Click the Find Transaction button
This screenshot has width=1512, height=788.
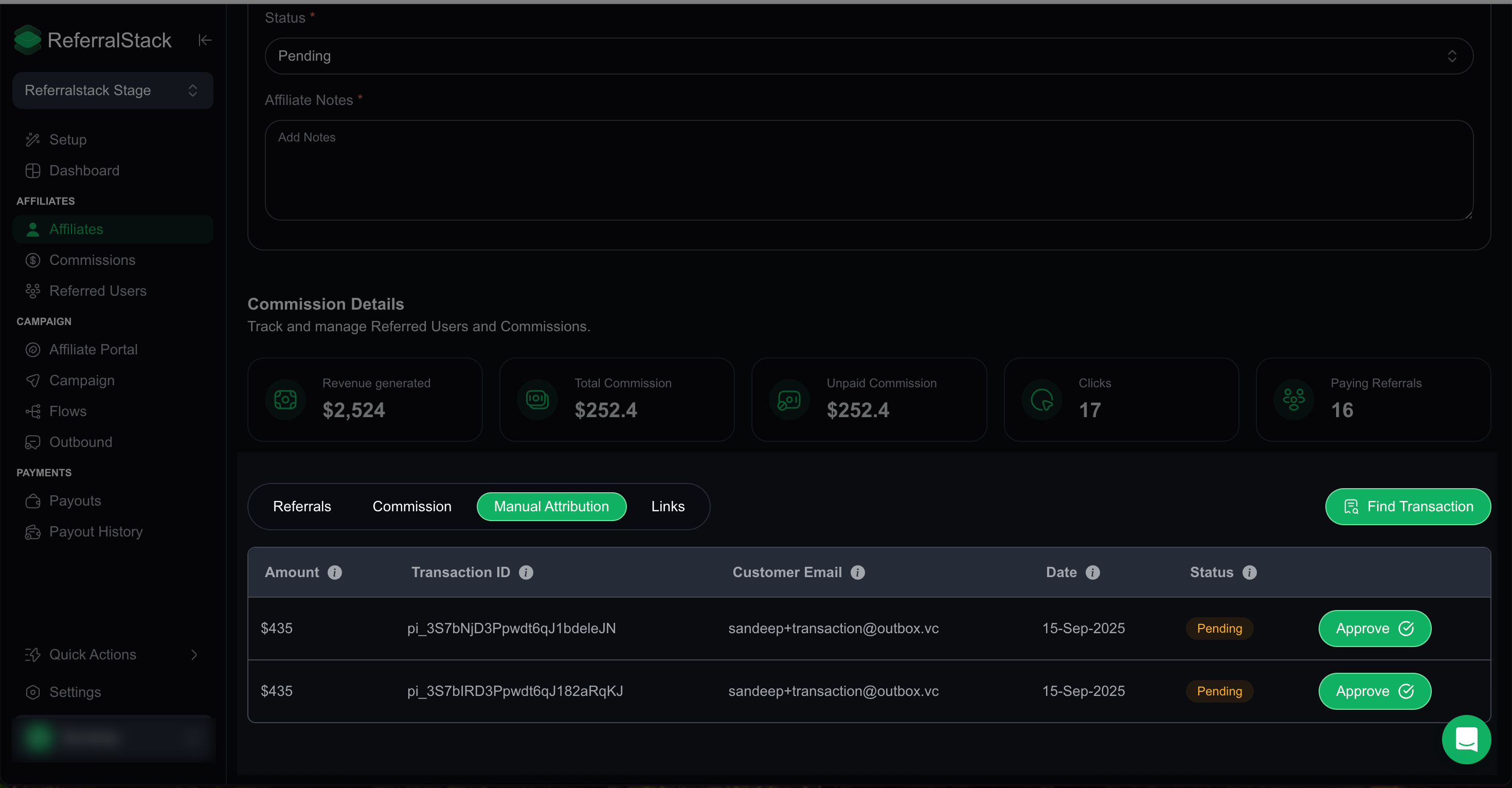pyautogui.click(x=1408, y=506)
